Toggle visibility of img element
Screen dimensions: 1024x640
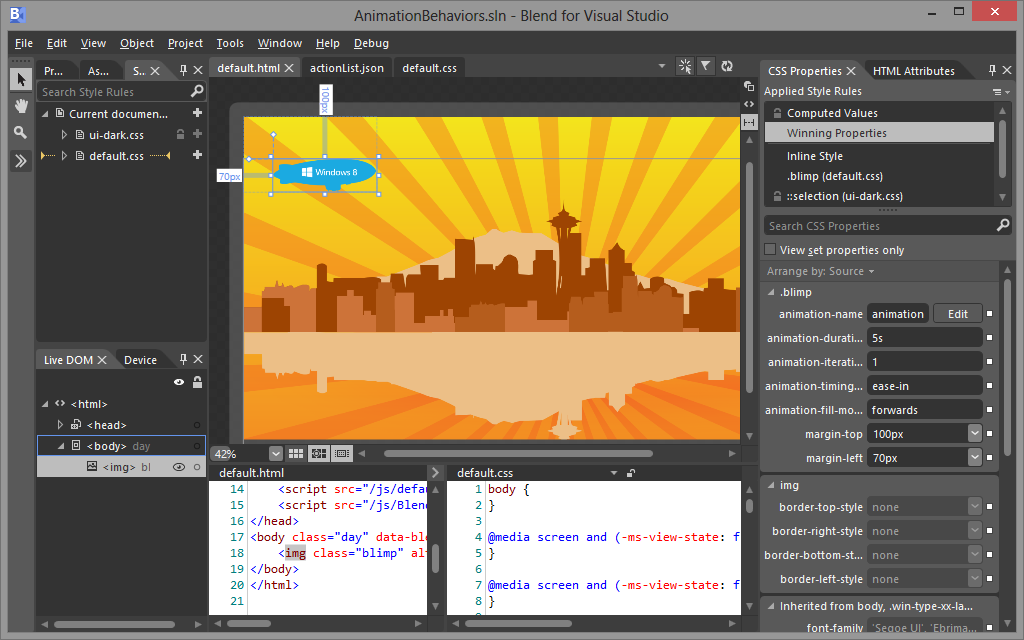(x=178, y=467)
